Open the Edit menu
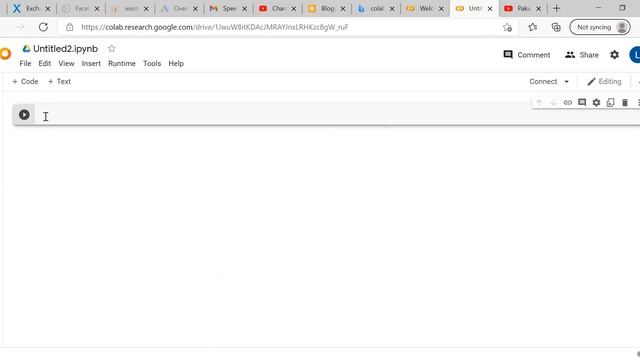 coord(44,64)
